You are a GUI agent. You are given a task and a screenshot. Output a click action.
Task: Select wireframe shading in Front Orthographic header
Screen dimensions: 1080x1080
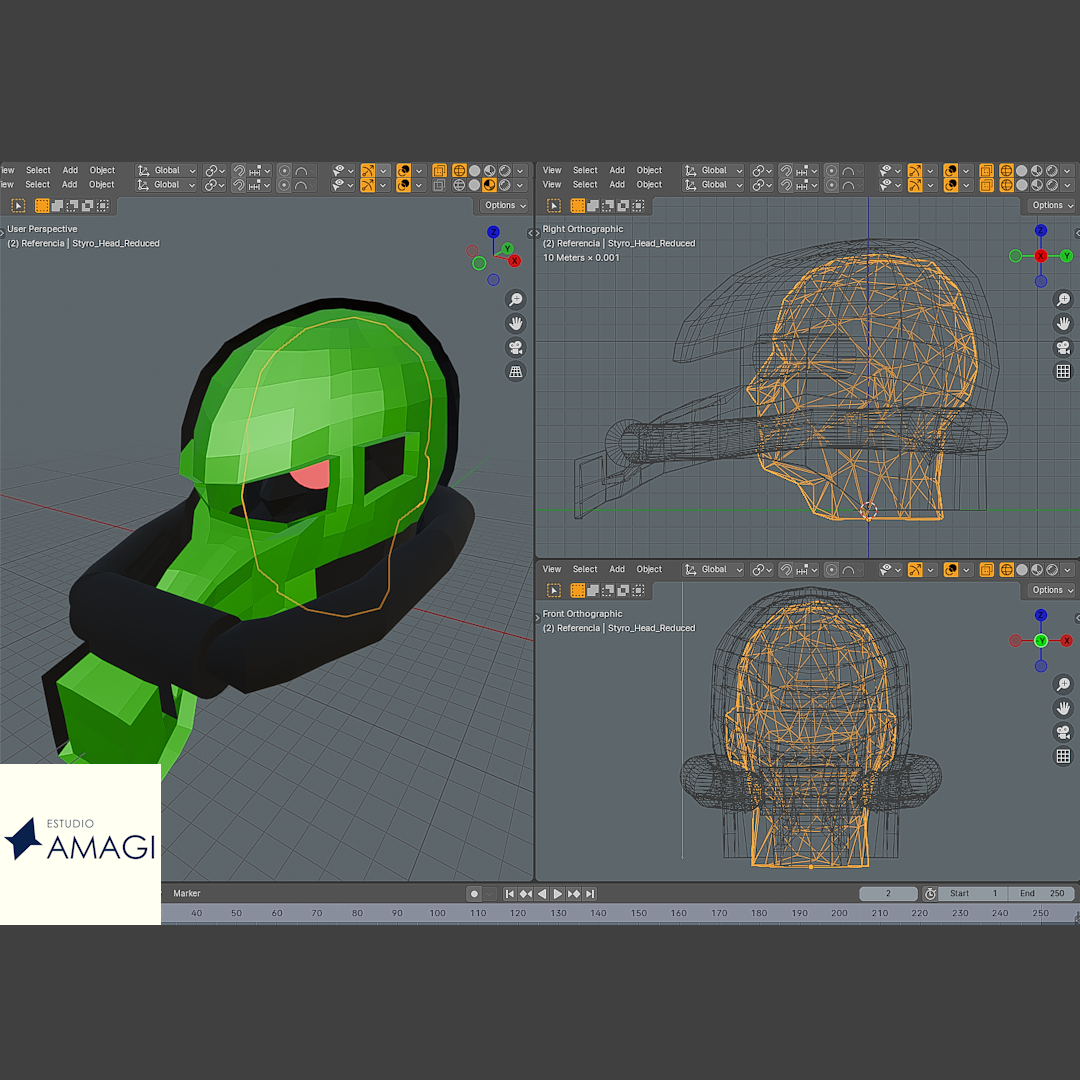pos(1006,570)
